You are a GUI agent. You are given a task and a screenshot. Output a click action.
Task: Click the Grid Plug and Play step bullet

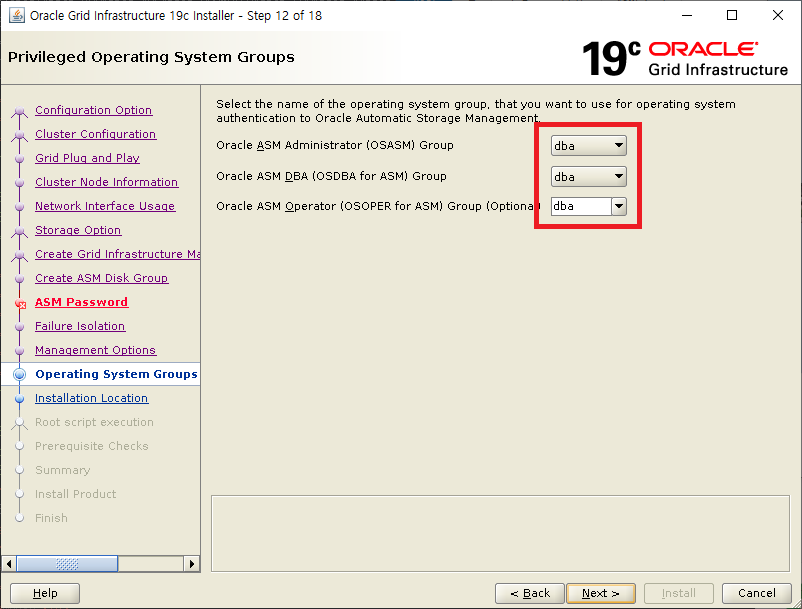(x=19, y=159)
